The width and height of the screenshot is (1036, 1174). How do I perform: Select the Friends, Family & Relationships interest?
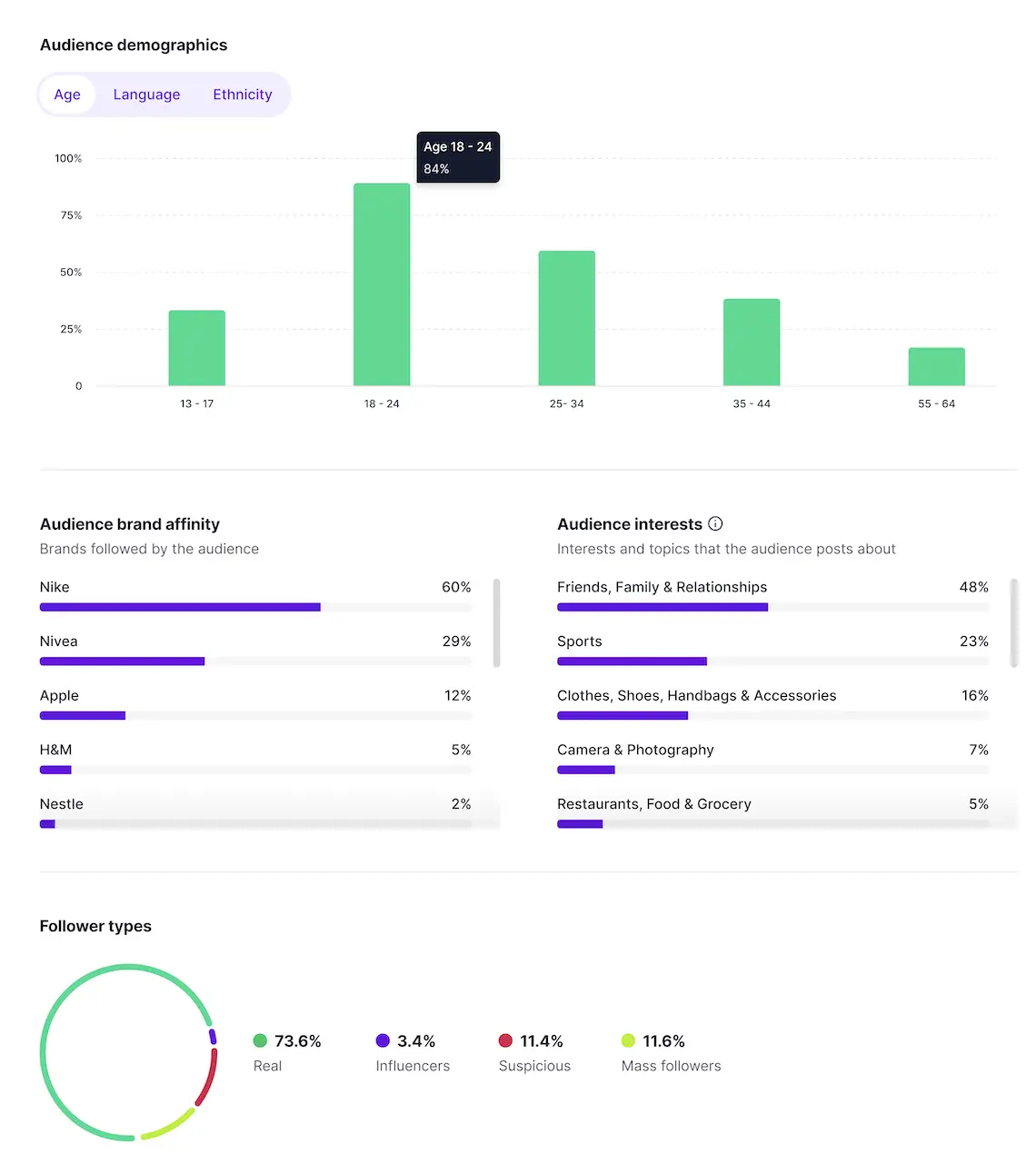tap(662, 587)
